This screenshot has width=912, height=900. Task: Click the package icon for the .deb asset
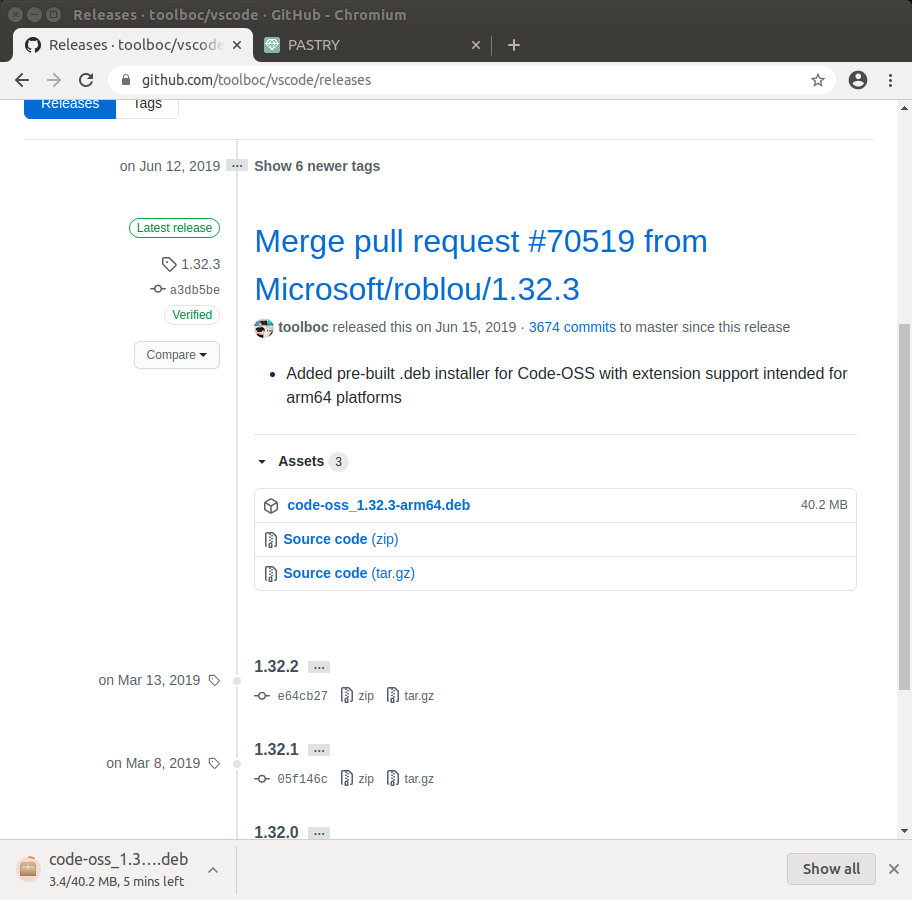click(x=271, y=506)
